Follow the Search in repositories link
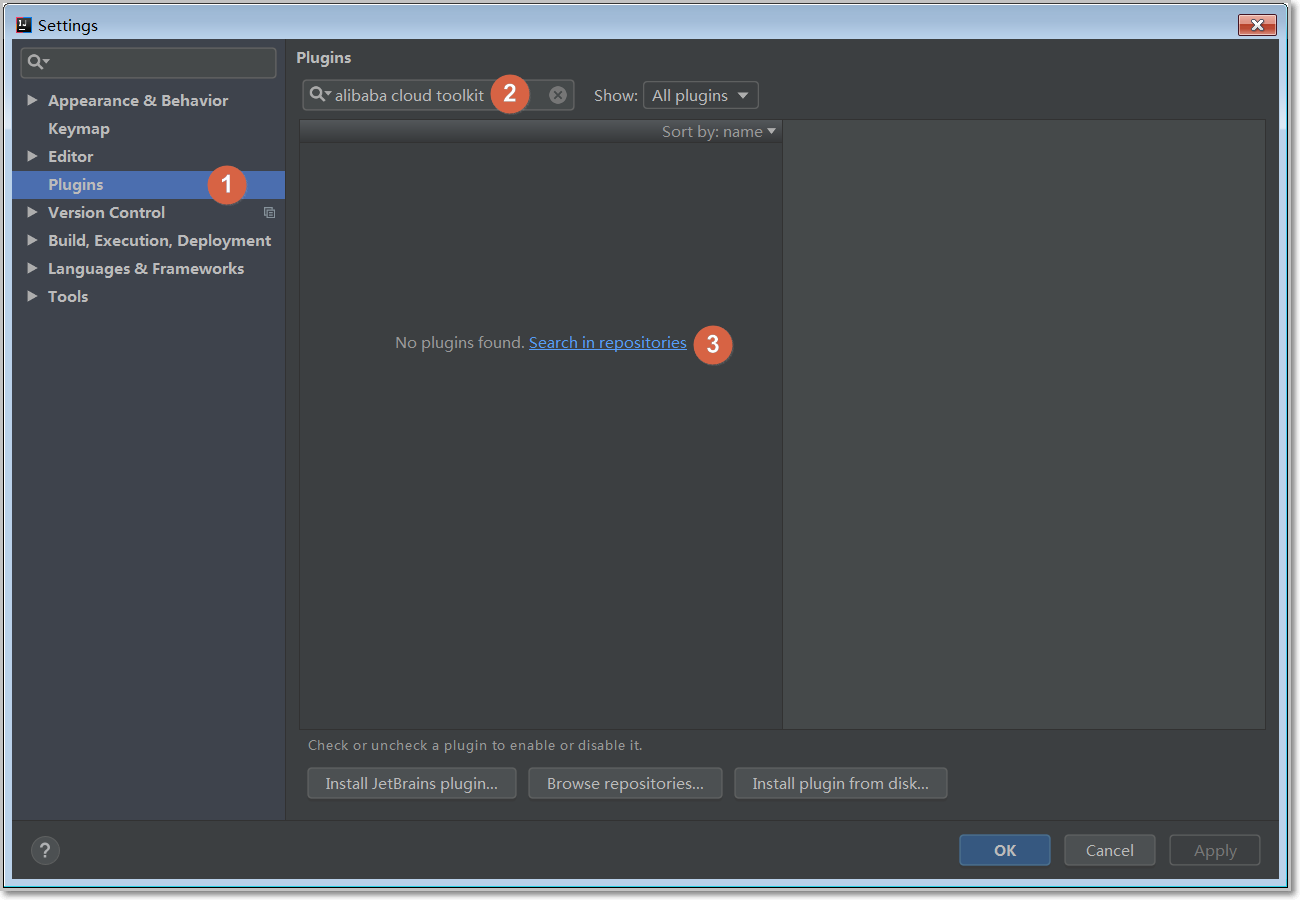This screenshot has width=1300, height=900. click(x=607, y=343)
